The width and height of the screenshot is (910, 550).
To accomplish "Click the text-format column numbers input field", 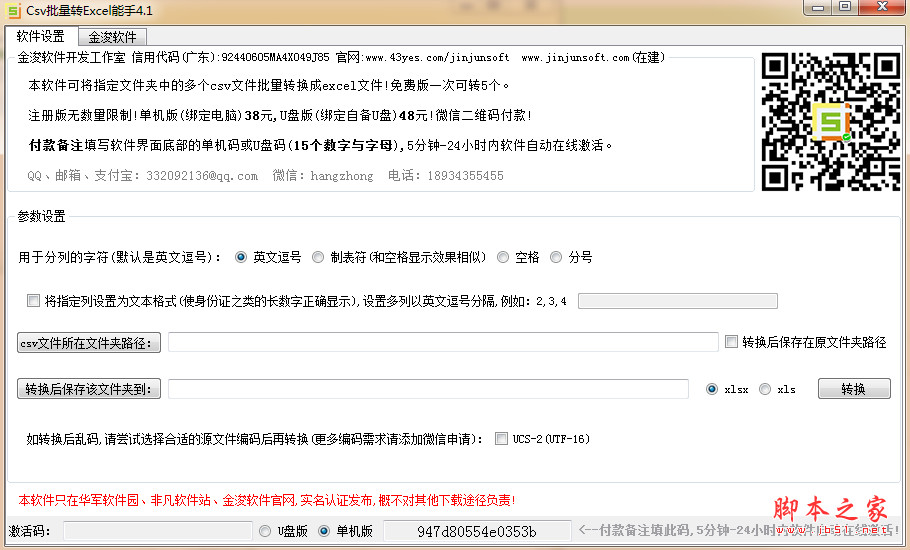I will coord(677,301).
